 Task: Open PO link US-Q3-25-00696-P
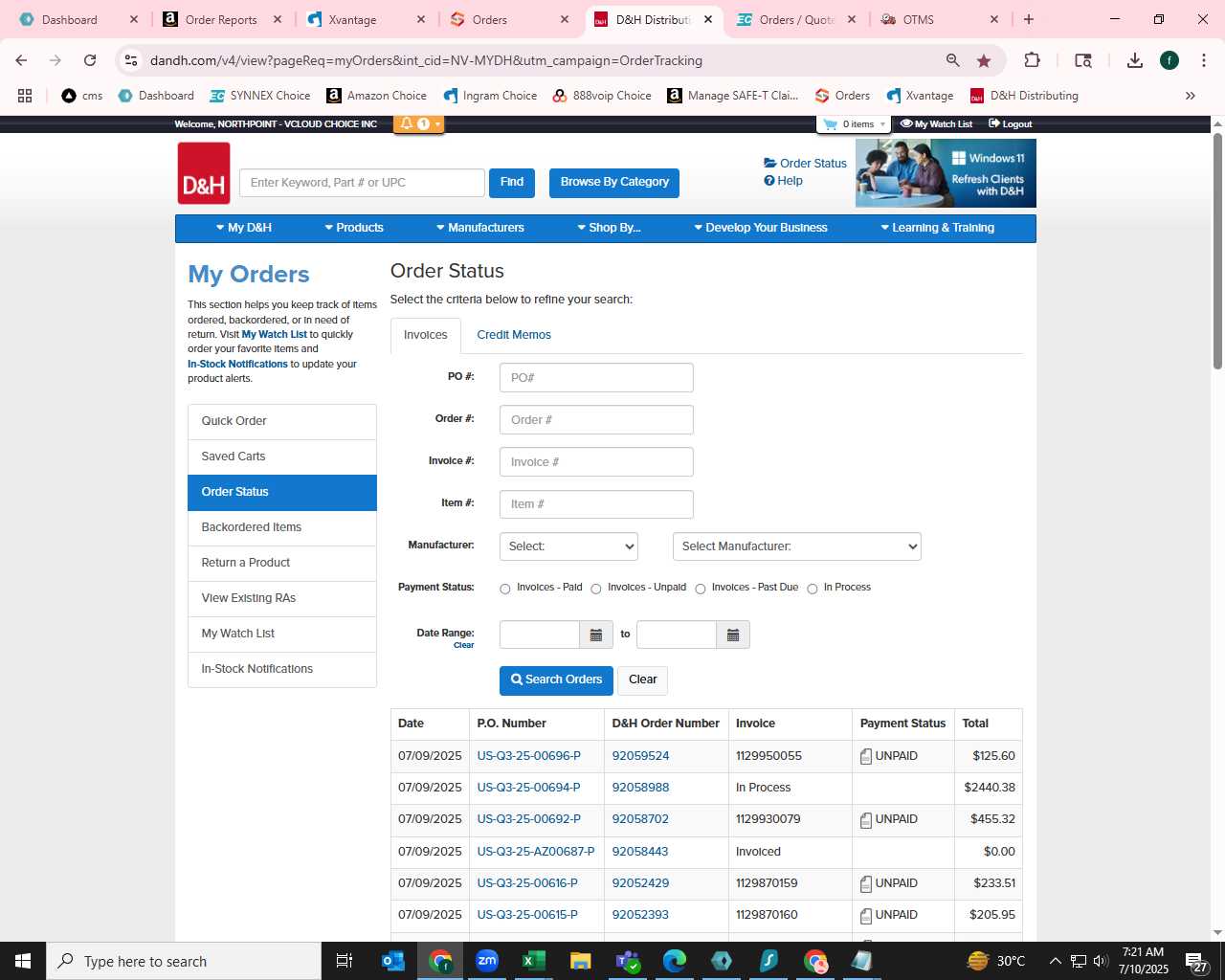pos(529,756)
